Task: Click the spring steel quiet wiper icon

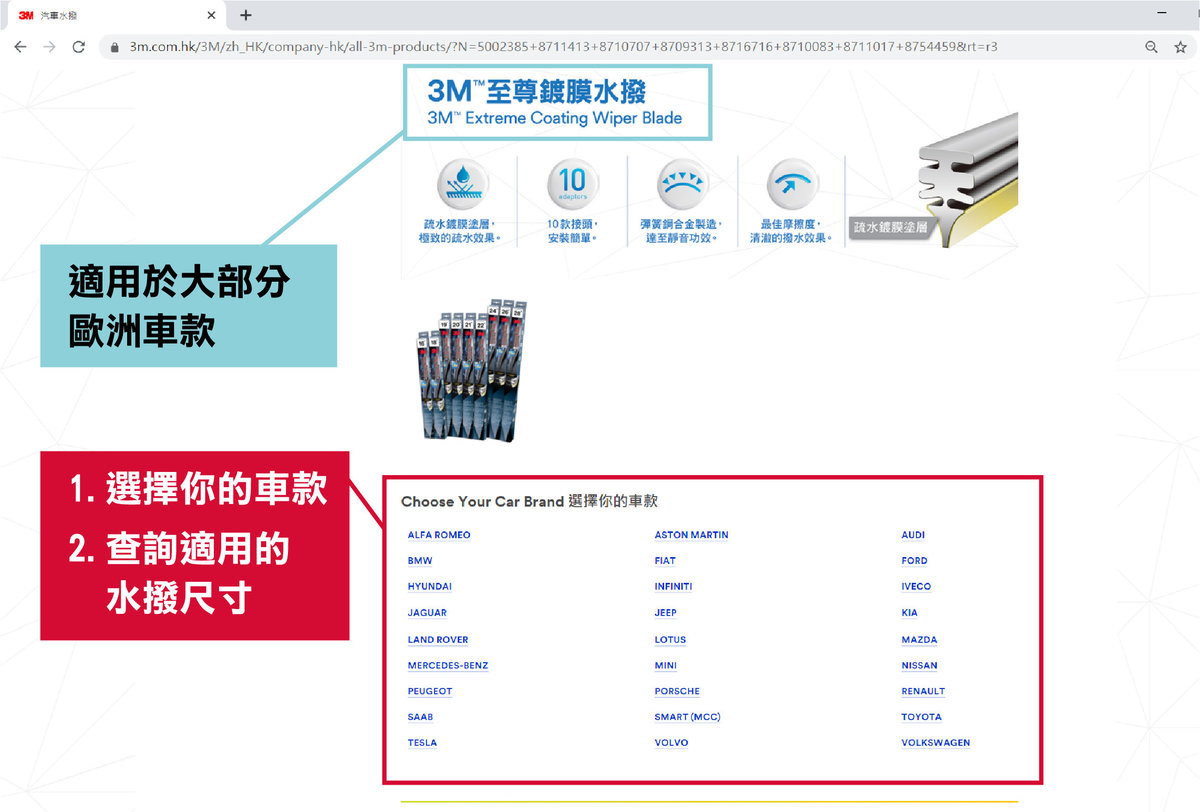Action: pyautogui.click(x=681, y=185)
